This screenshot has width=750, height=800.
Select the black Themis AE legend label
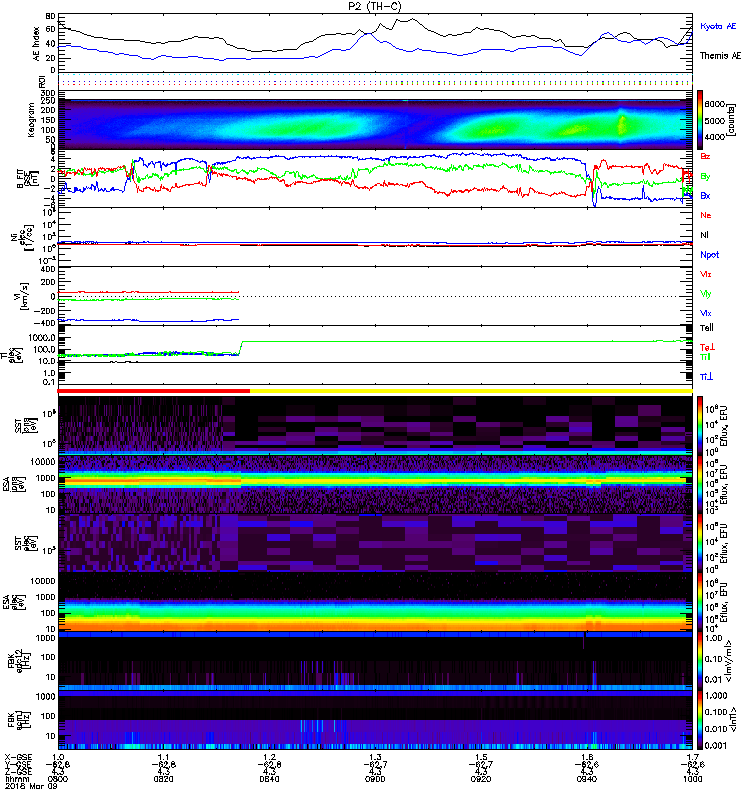pyautogui.click(x=720, y=56)
